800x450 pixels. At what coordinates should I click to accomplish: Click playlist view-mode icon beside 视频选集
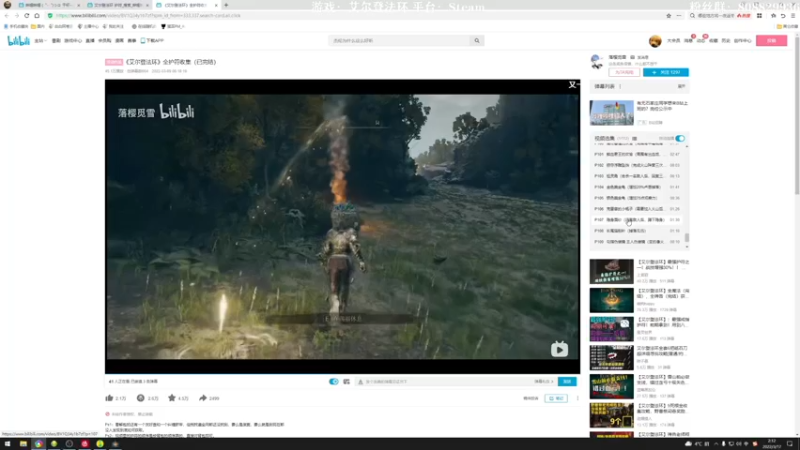click(635, 138)
